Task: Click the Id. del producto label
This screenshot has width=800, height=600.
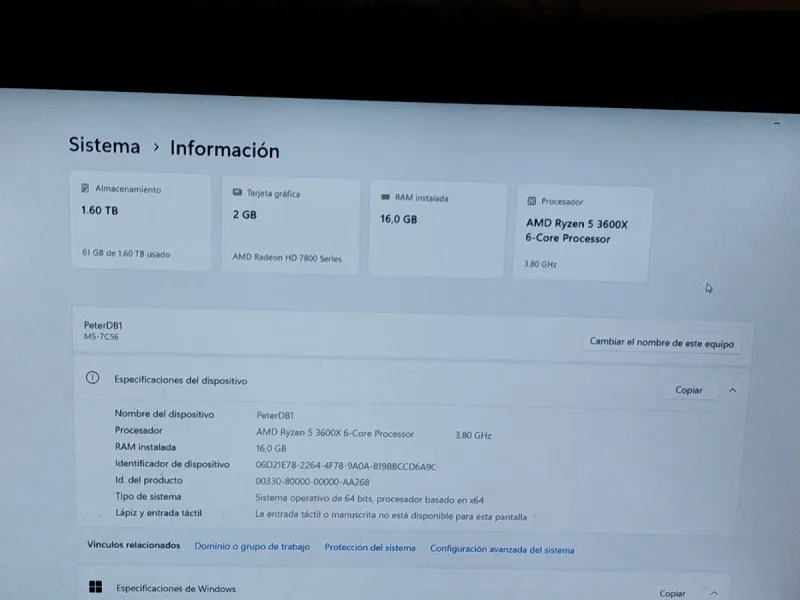Action: [148, 480]
